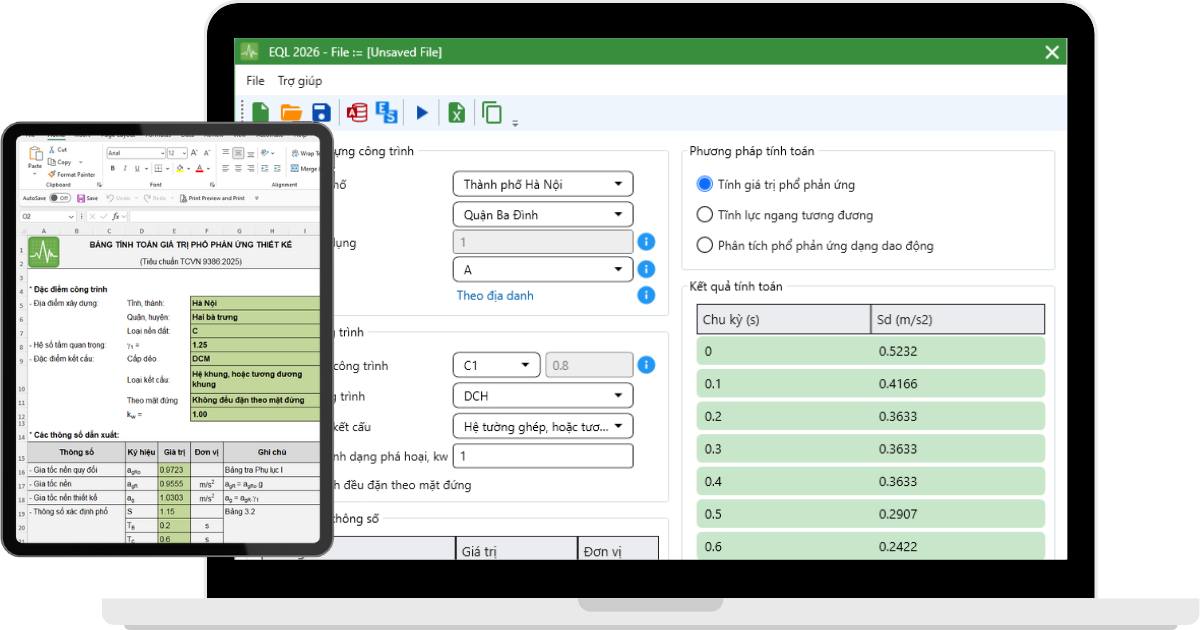Save the file using the blue floppy icon

321,113
